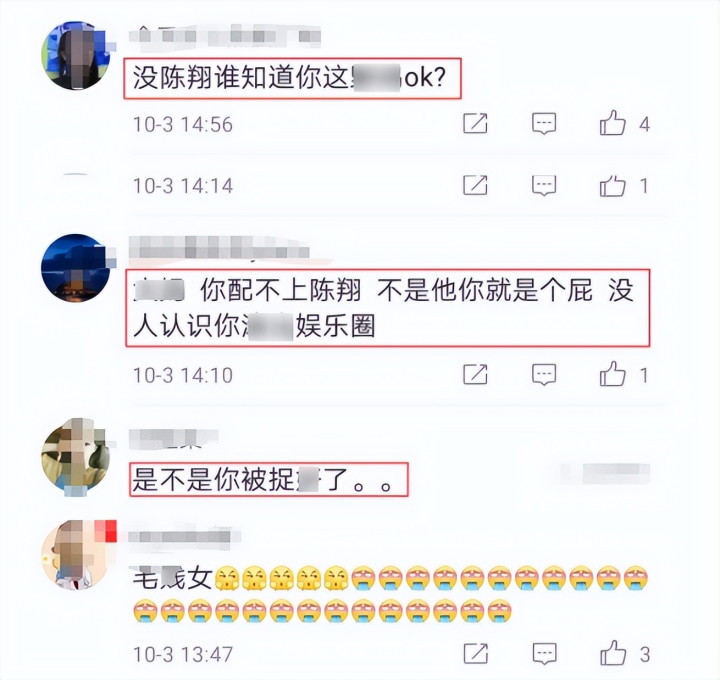Reply to the 10-3 14:14 comment
Image resolution: width=720 pixels, height=680 pixels.
pos(544,185)
